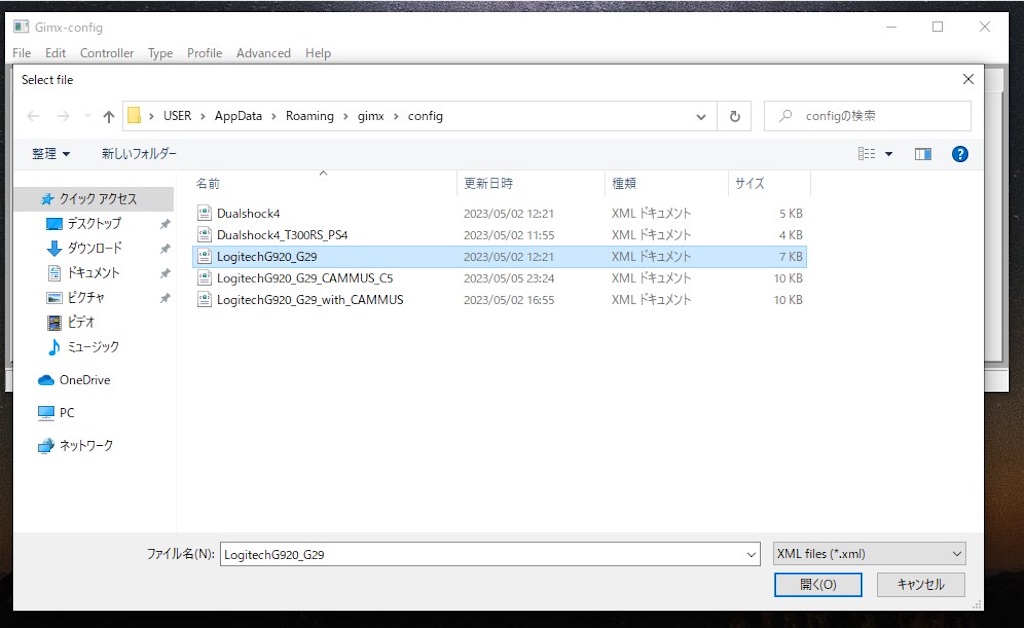The width and height of the screenshot is (1024, 628).
Task: Click the pin icon next to ドキュメント
Action: pos(165,274)
